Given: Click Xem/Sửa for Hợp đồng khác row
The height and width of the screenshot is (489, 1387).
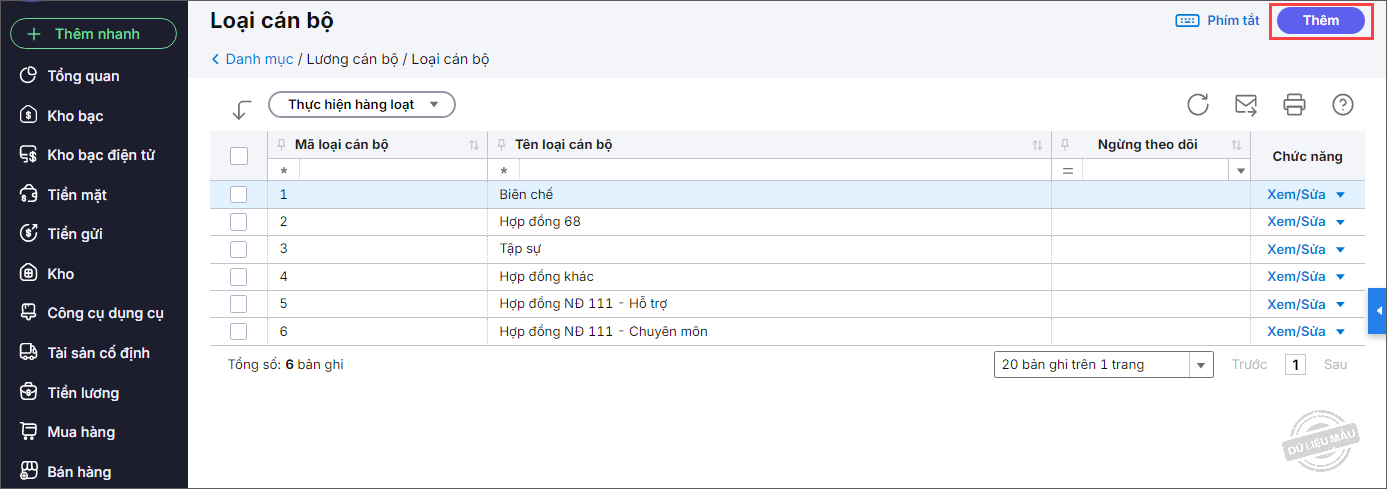Looking at the screenshot, I should pos(1296,276).
